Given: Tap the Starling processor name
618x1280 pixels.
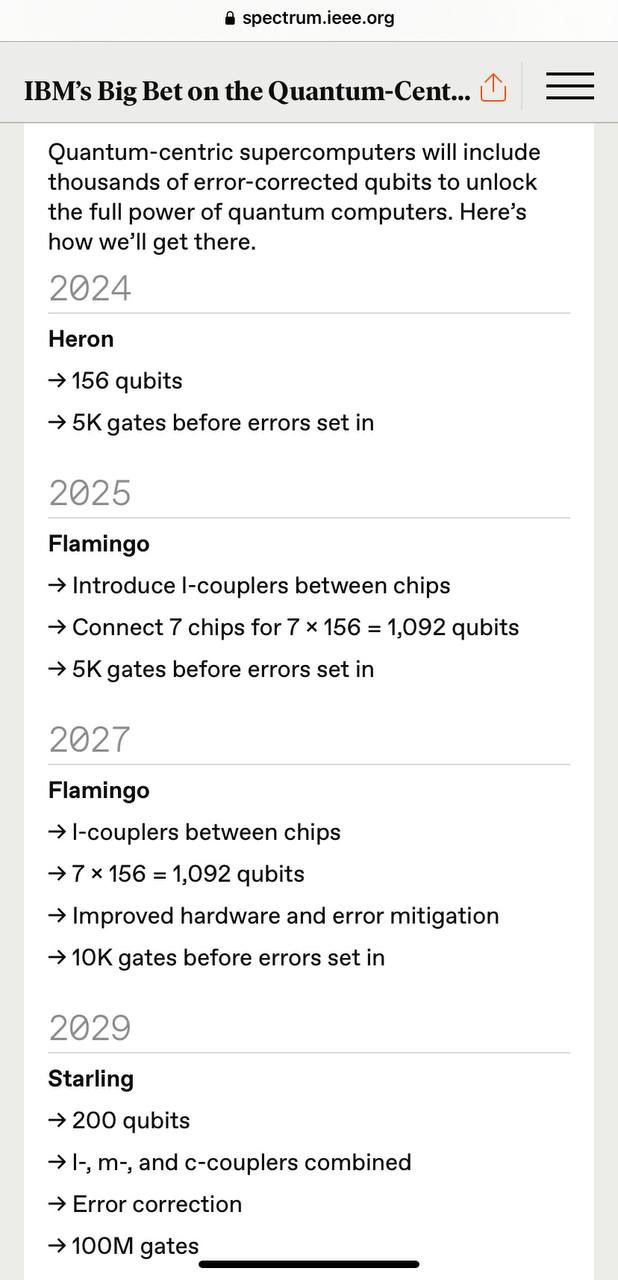Looking at the screenshot, I should click(x=91, y=1079).
